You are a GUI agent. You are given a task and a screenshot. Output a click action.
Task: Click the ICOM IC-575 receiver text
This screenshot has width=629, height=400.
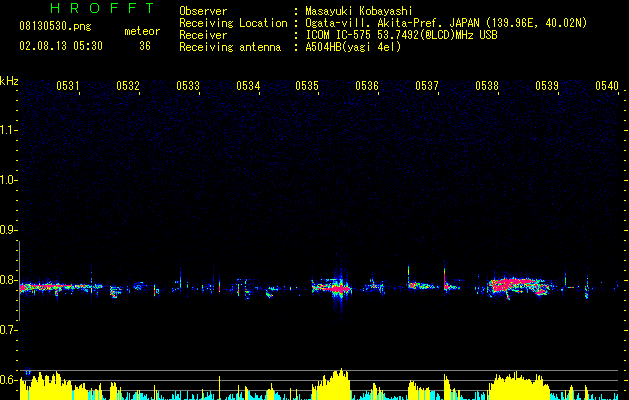click(x=401, y=35)
